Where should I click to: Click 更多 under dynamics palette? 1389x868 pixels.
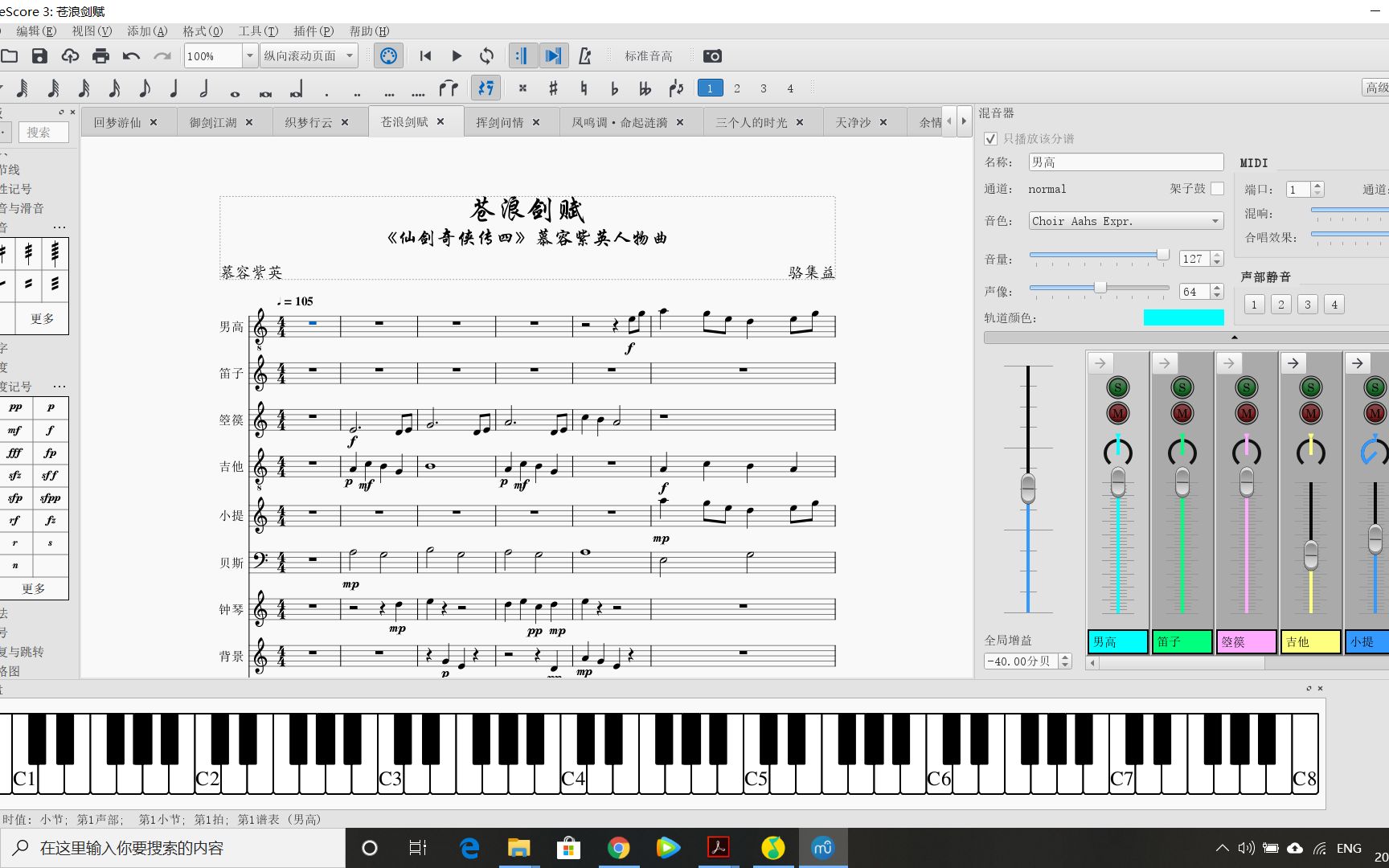34,588
